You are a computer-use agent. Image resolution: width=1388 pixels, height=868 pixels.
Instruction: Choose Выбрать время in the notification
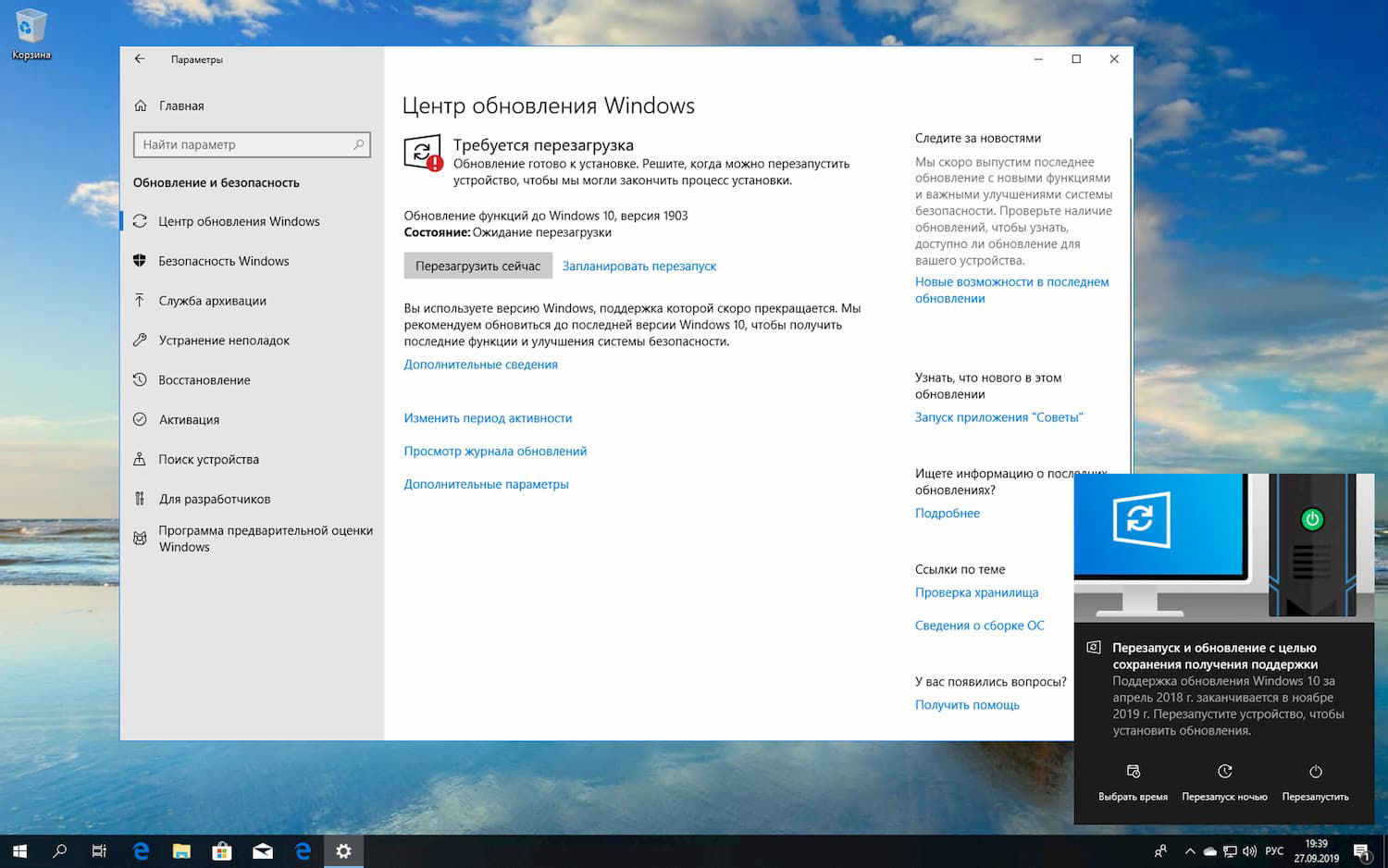click(x=1133, y=780)
